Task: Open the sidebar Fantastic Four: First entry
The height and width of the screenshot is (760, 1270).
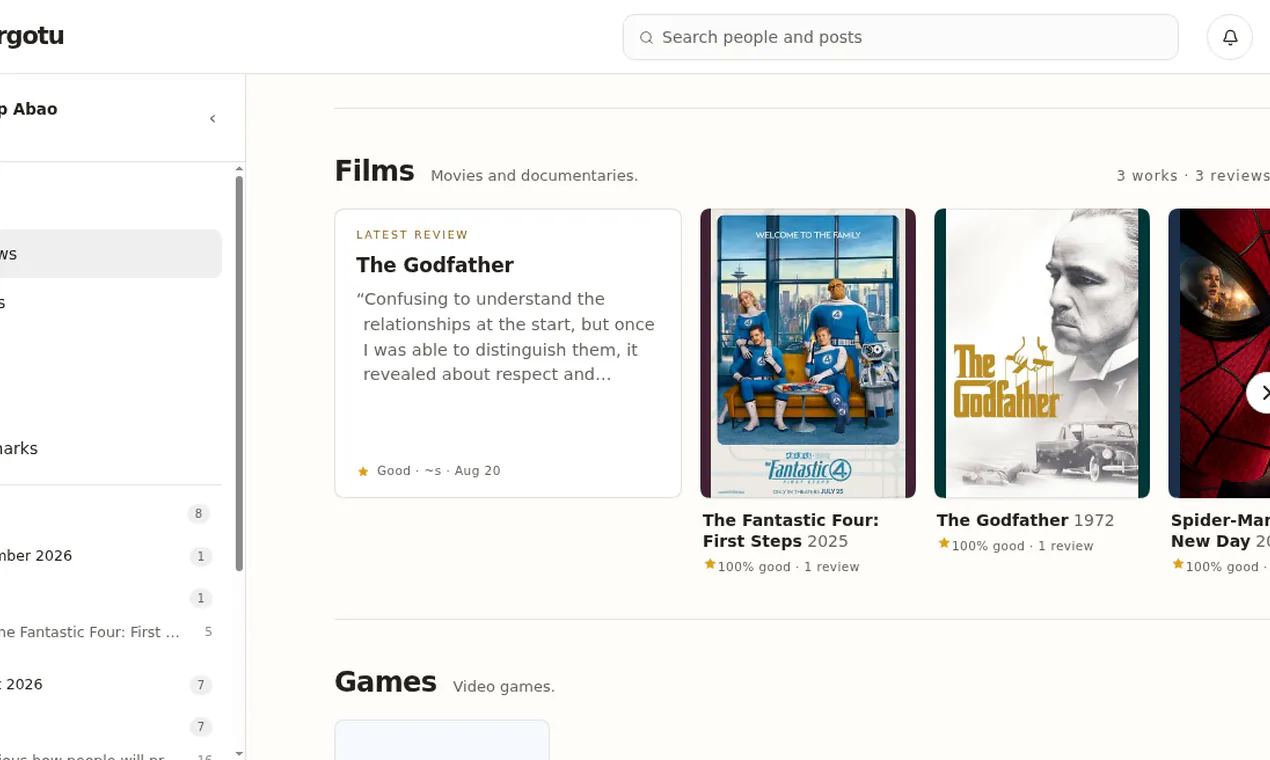Action: pos(108,632)
